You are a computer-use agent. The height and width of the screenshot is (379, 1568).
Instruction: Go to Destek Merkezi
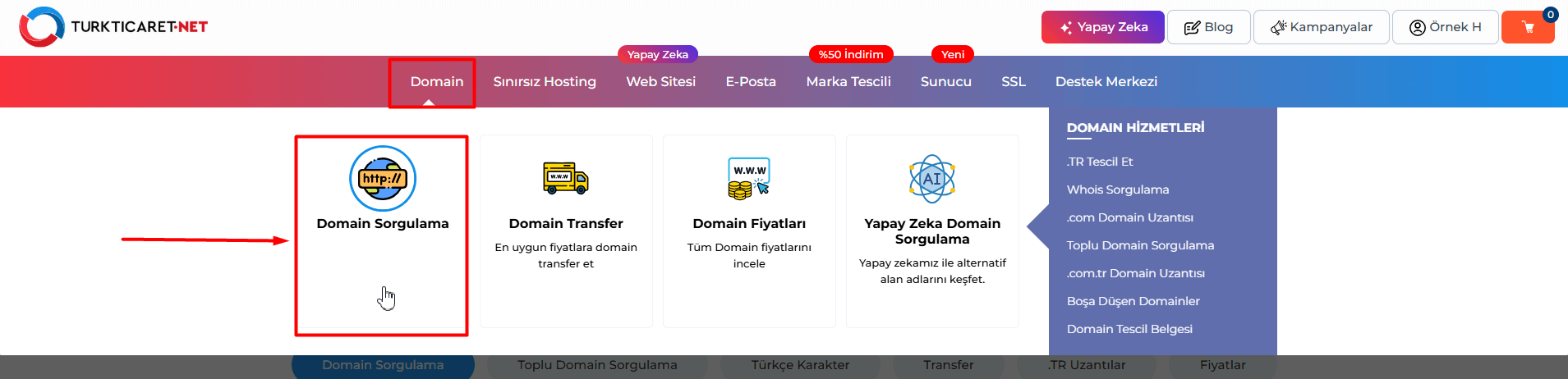(x=1106, y=82)
